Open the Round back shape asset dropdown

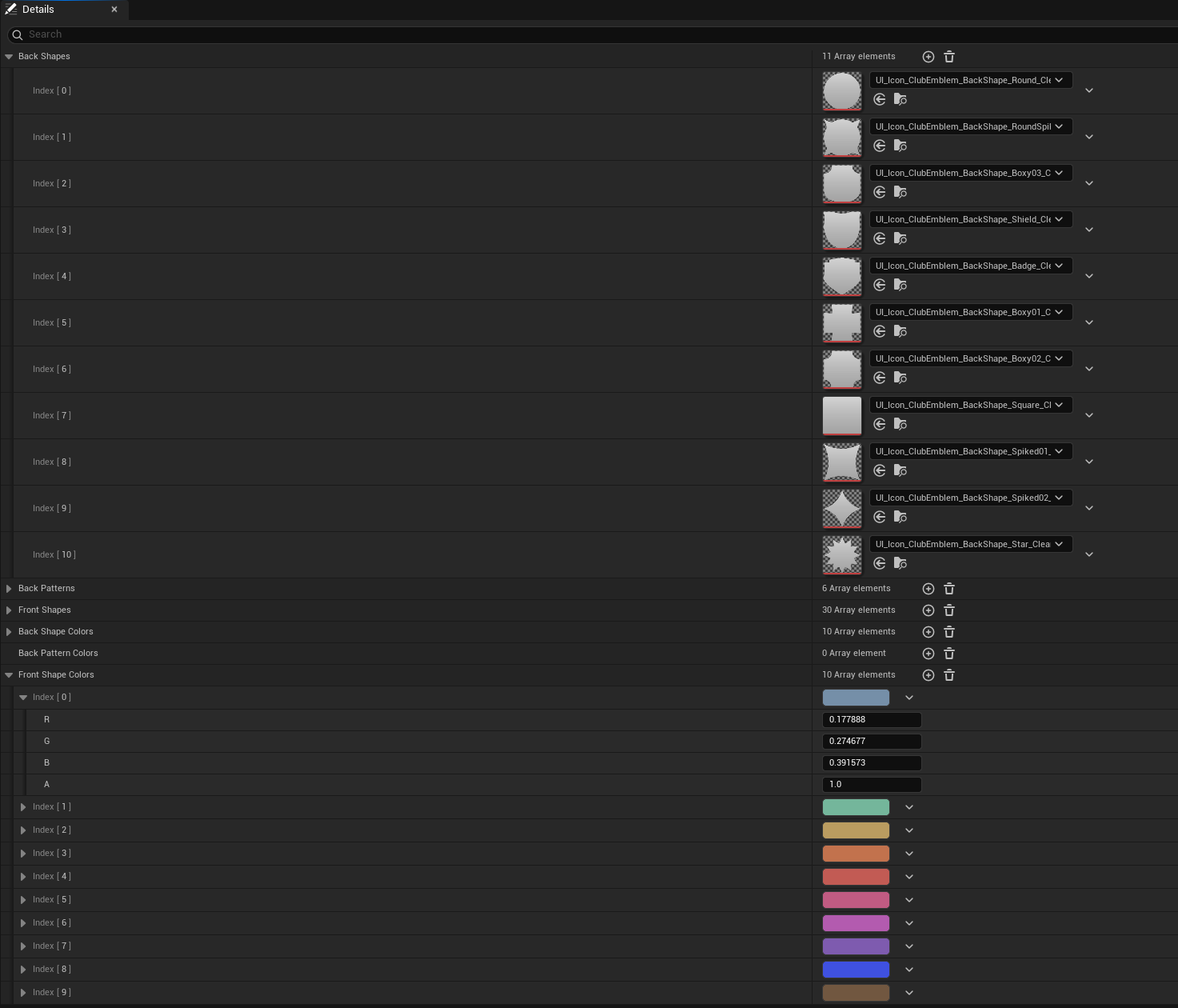point(970,80)
